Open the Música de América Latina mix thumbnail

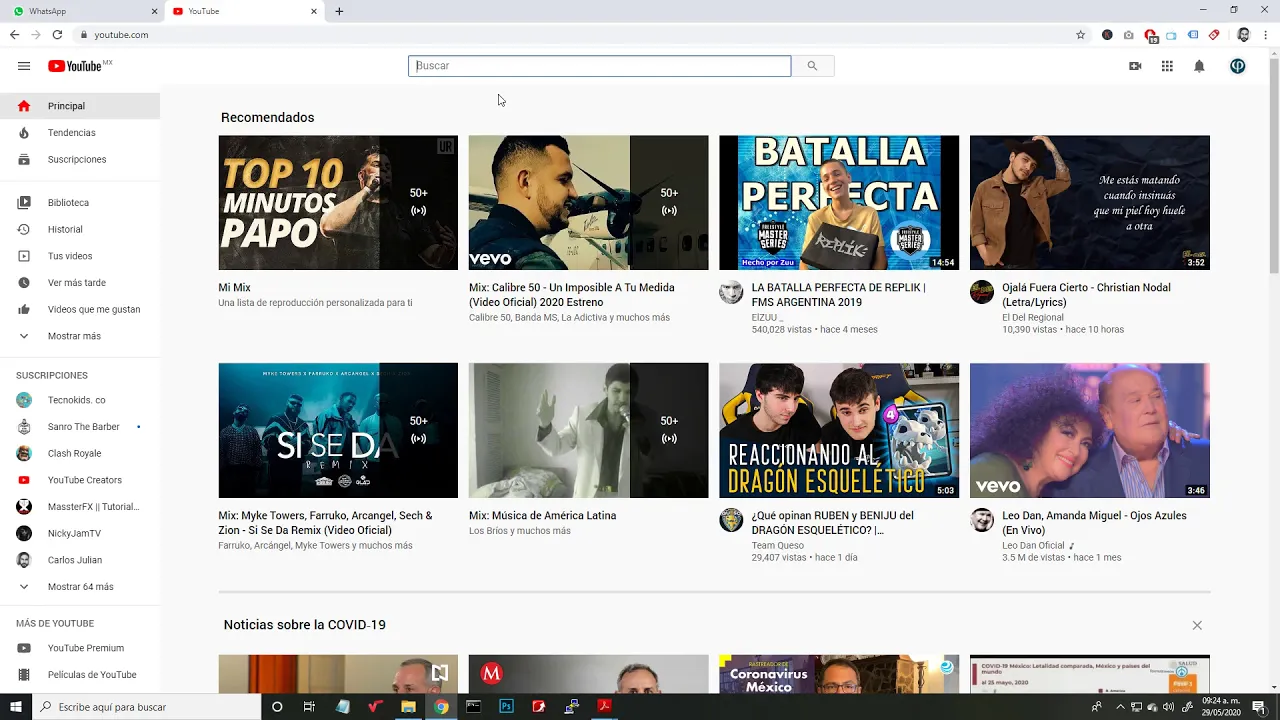coord(588,430)
